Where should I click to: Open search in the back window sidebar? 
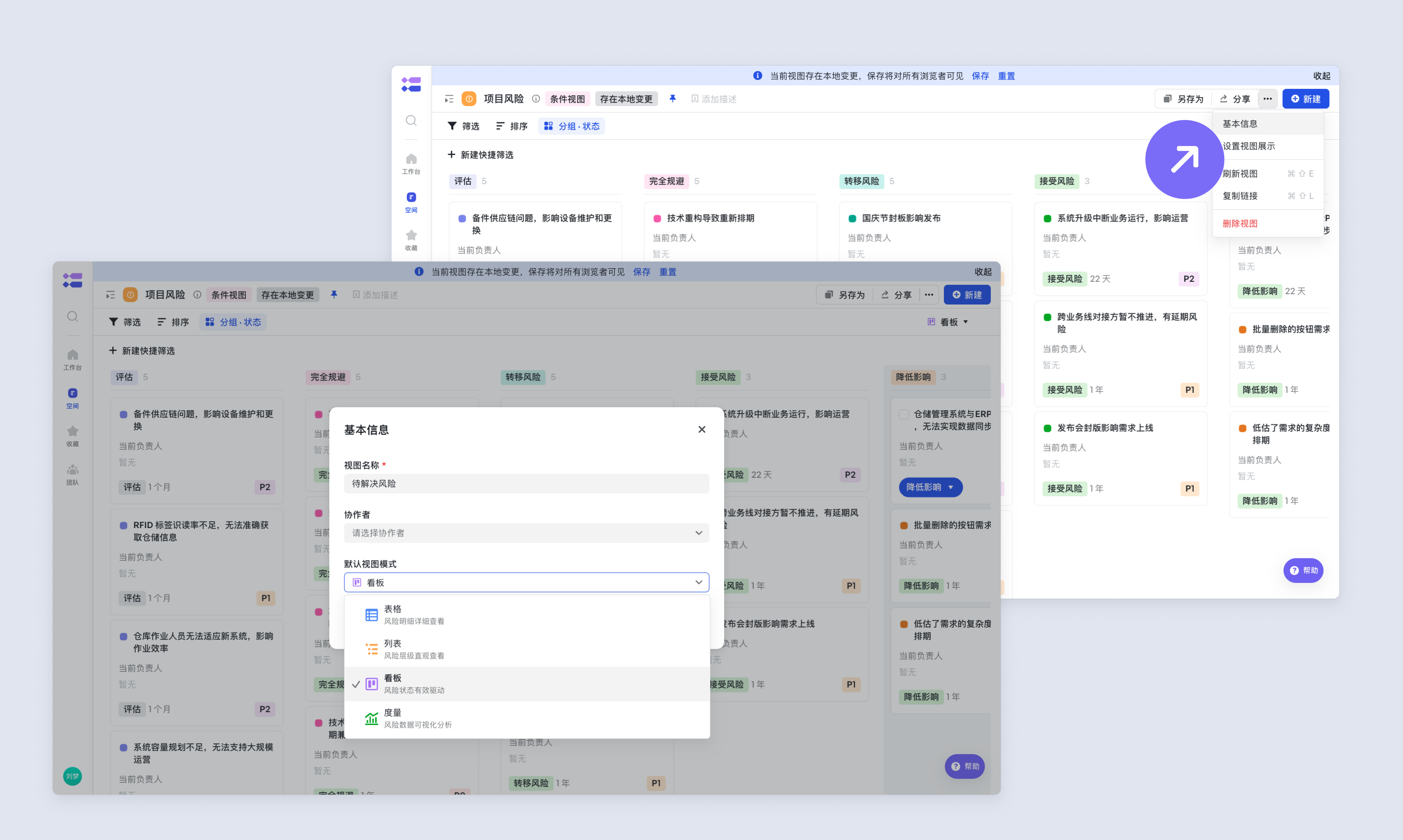[411, 121]
